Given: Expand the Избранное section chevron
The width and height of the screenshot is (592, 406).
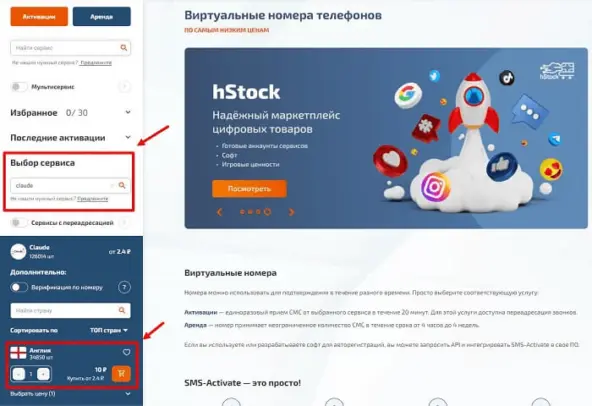Looking at the screenshot, I should click(128, 112).
